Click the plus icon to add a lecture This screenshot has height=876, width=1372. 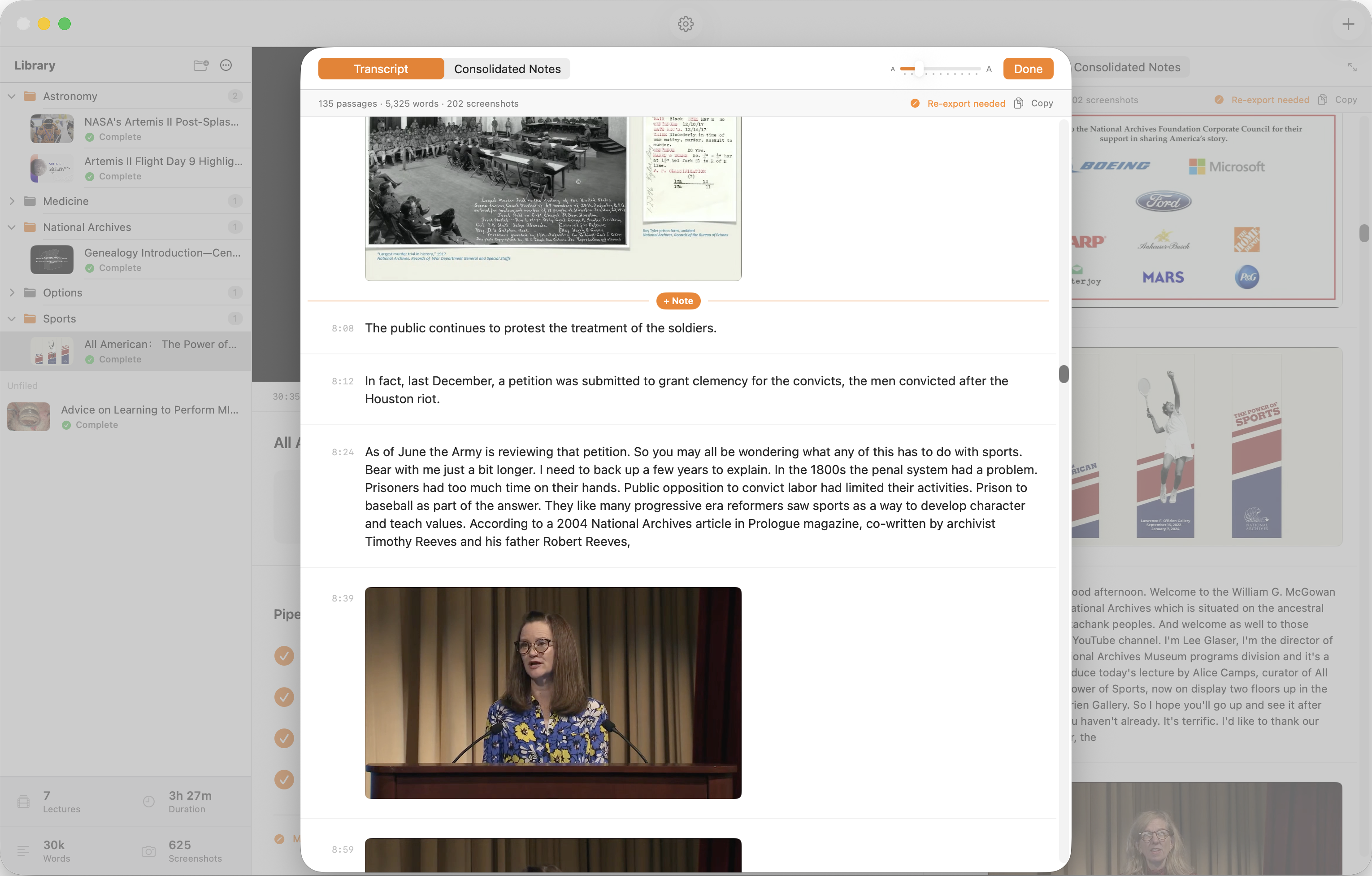point(1347,24)
